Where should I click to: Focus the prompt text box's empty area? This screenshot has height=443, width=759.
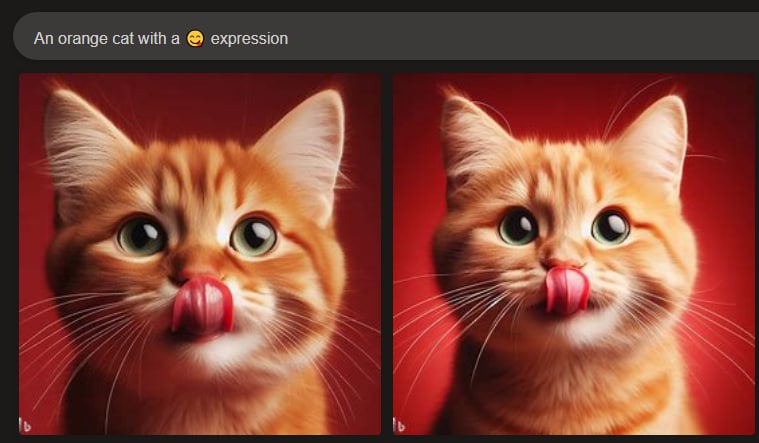pos(523,37)
